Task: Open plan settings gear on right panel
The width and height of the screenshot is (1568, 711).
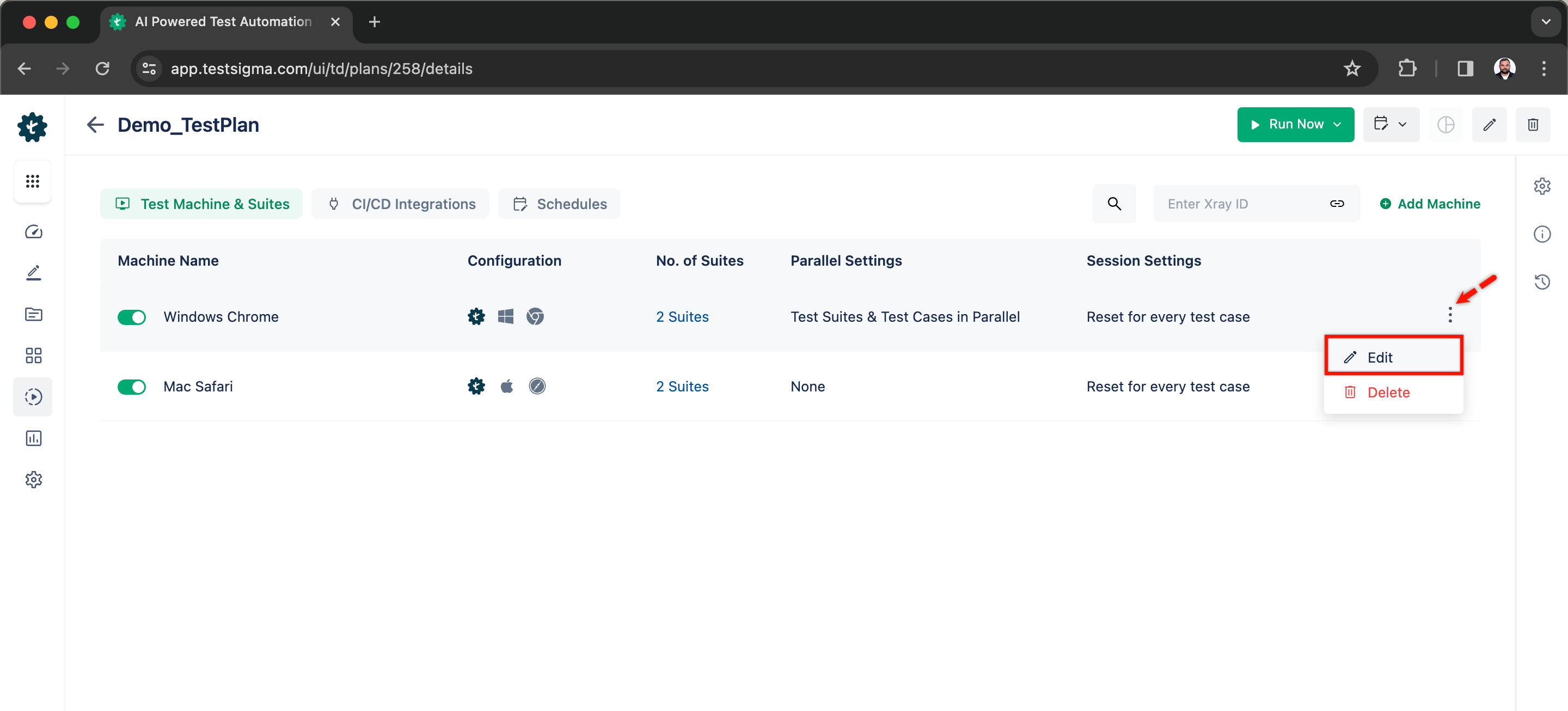Action: pos(1542,186)
